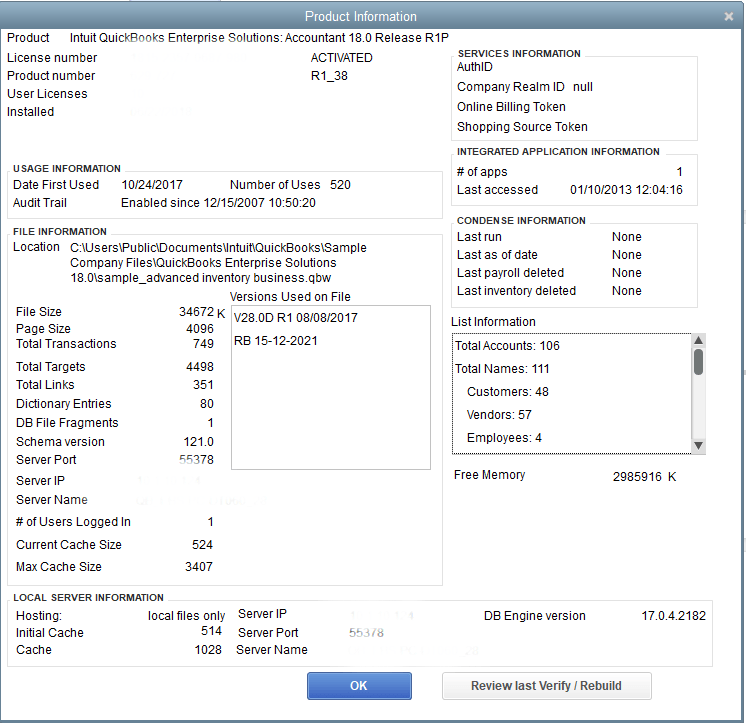Click the Dictionary Entries value 80
Image resolution: width=746 pixels, height=723 pixels.
(206, 403)
